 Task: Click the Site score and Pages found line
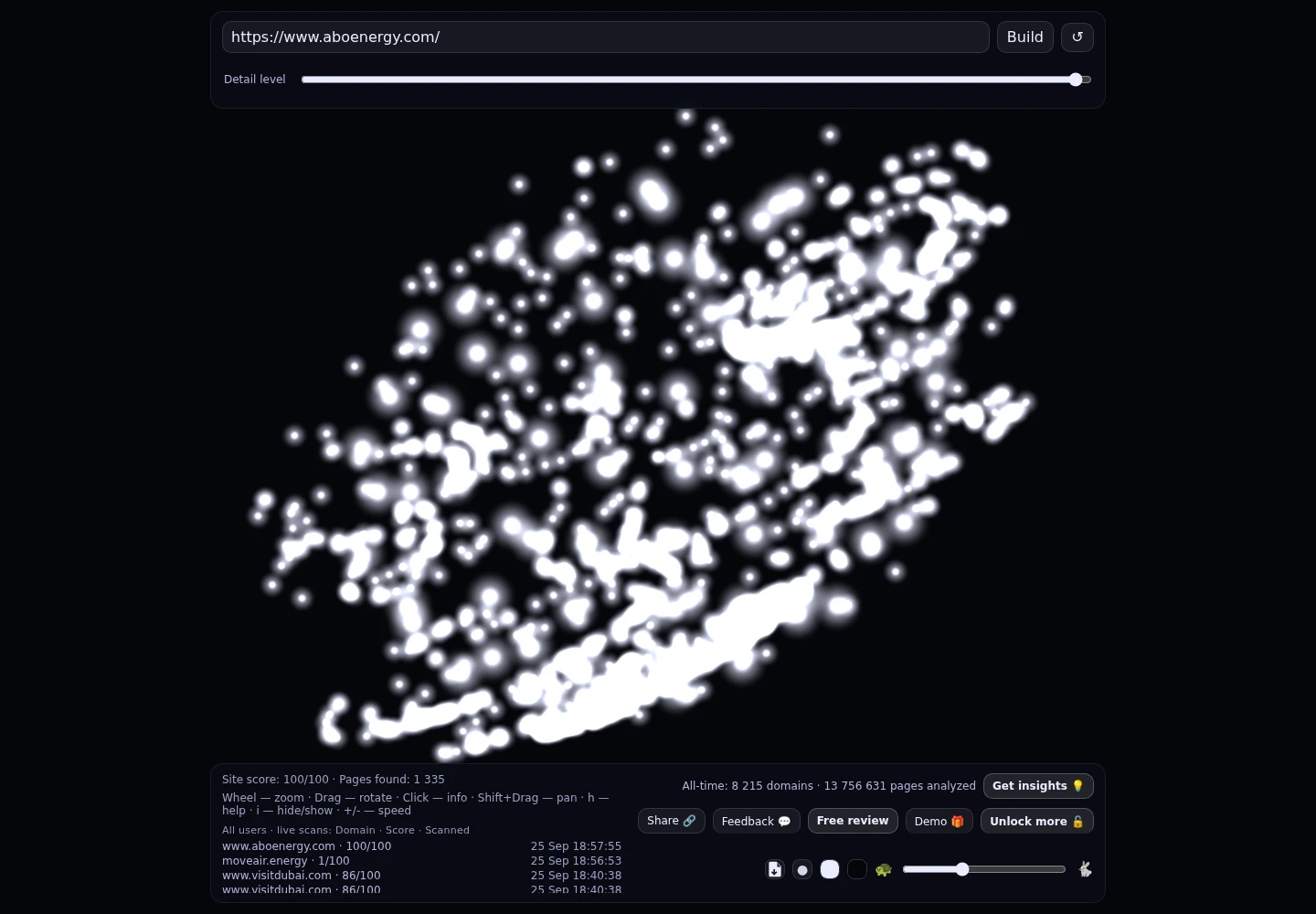(x=334, y=780)
